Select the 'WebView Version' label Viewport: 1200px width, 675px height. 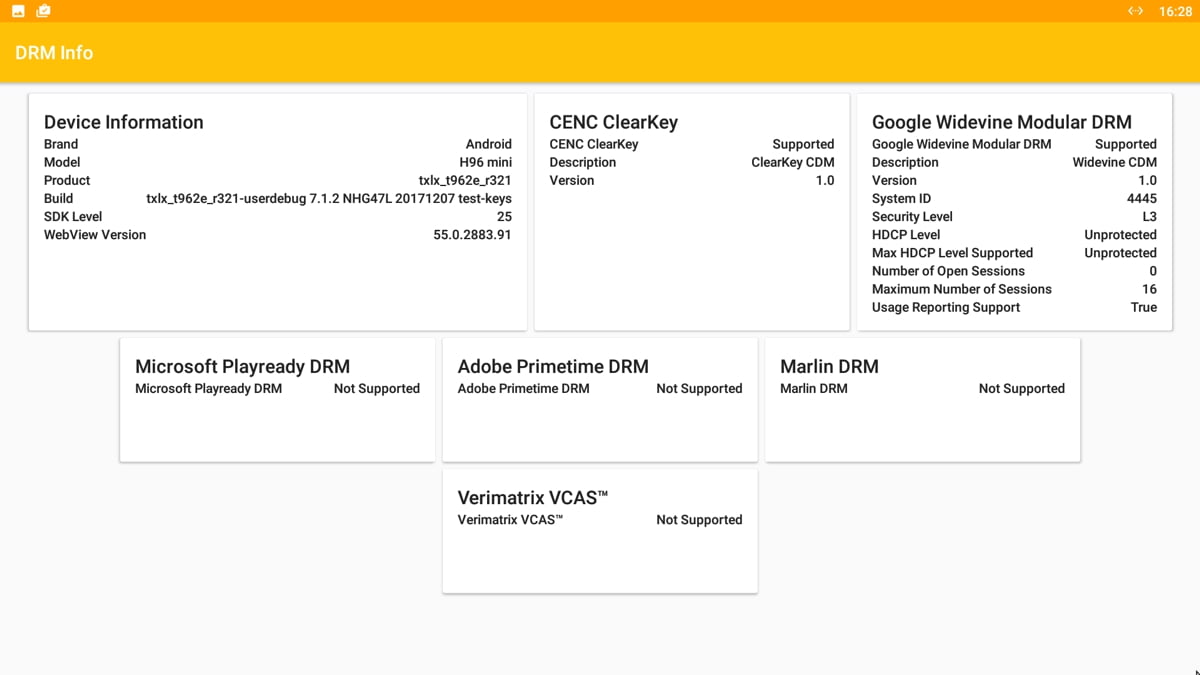click(x=95, y=234)
